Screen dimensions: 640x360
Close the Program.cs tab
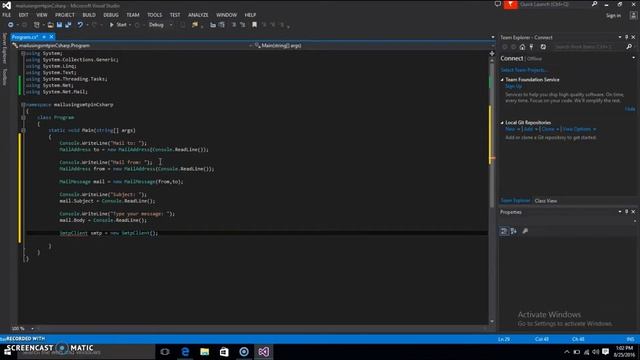click(51, 37)
